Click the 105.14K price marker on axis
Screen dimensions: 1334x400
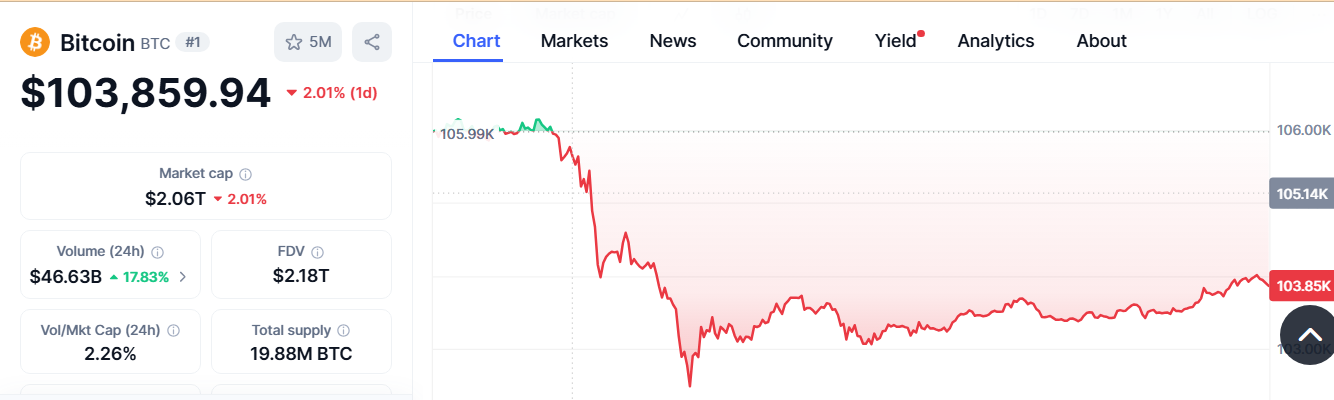point(1301,193)
